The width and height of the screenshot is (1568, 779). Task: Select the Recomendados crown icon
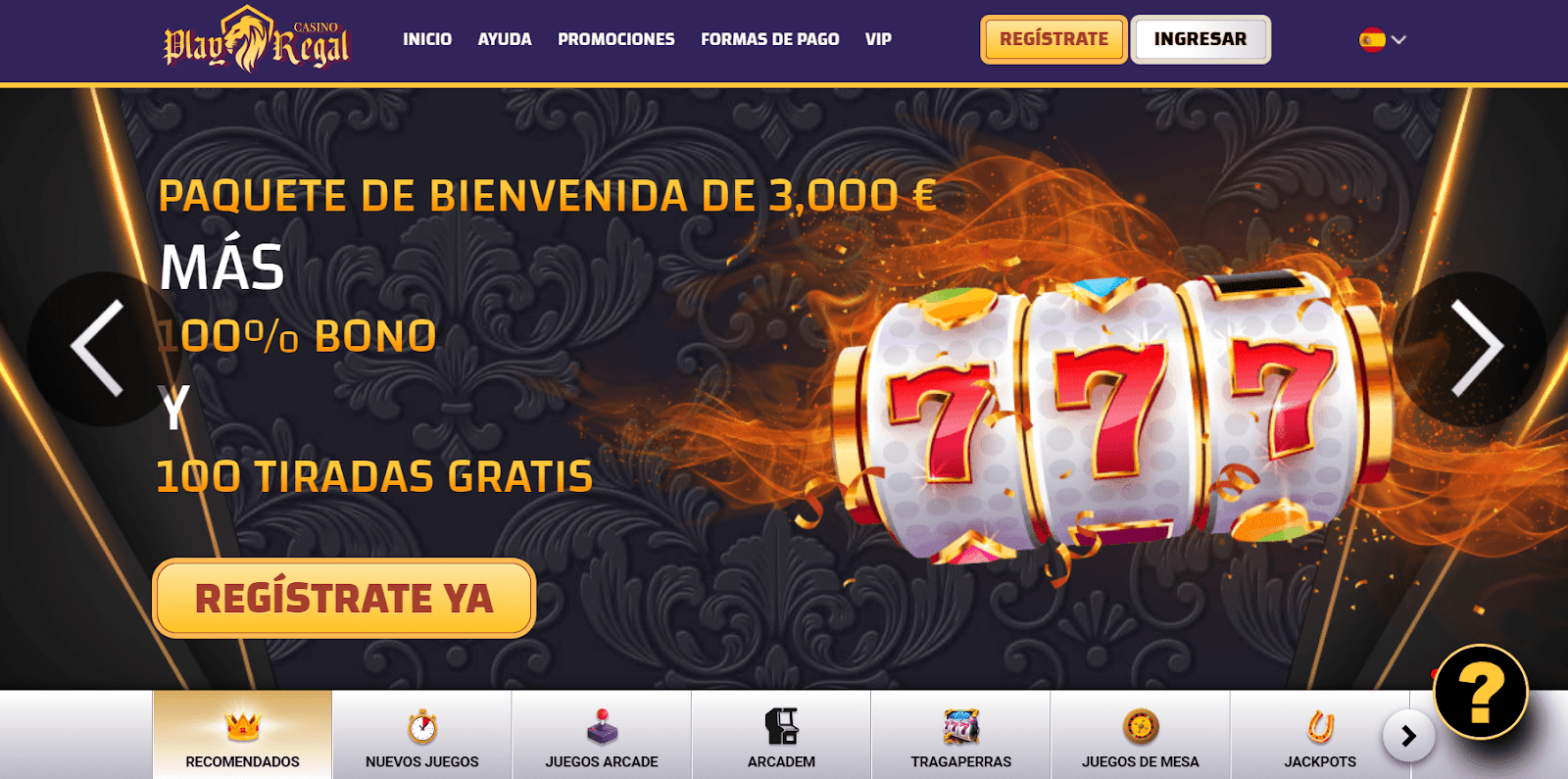[242, 726]
